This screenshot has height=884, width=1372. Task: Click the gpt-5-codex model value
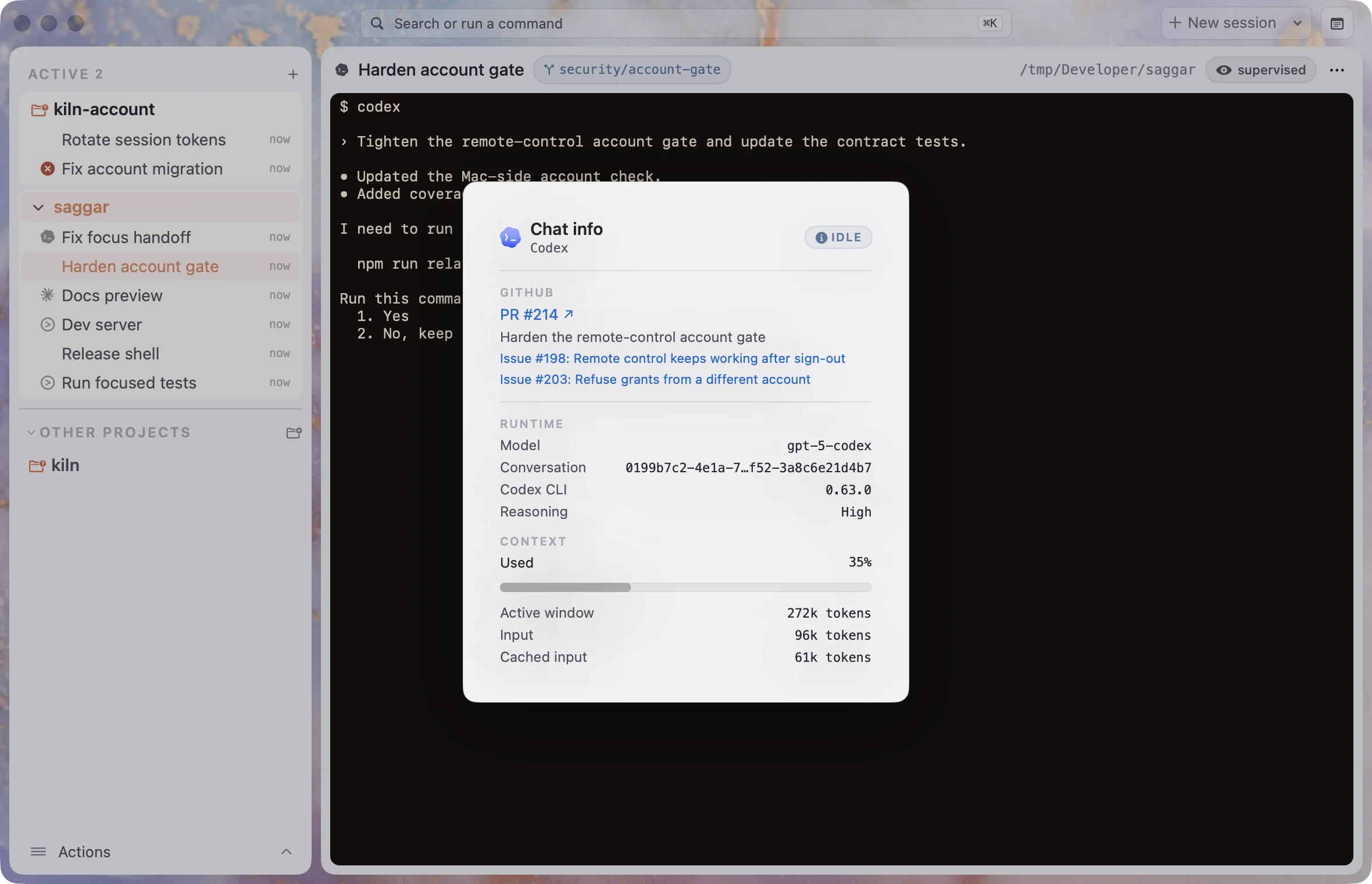click(x=829, y=445)
